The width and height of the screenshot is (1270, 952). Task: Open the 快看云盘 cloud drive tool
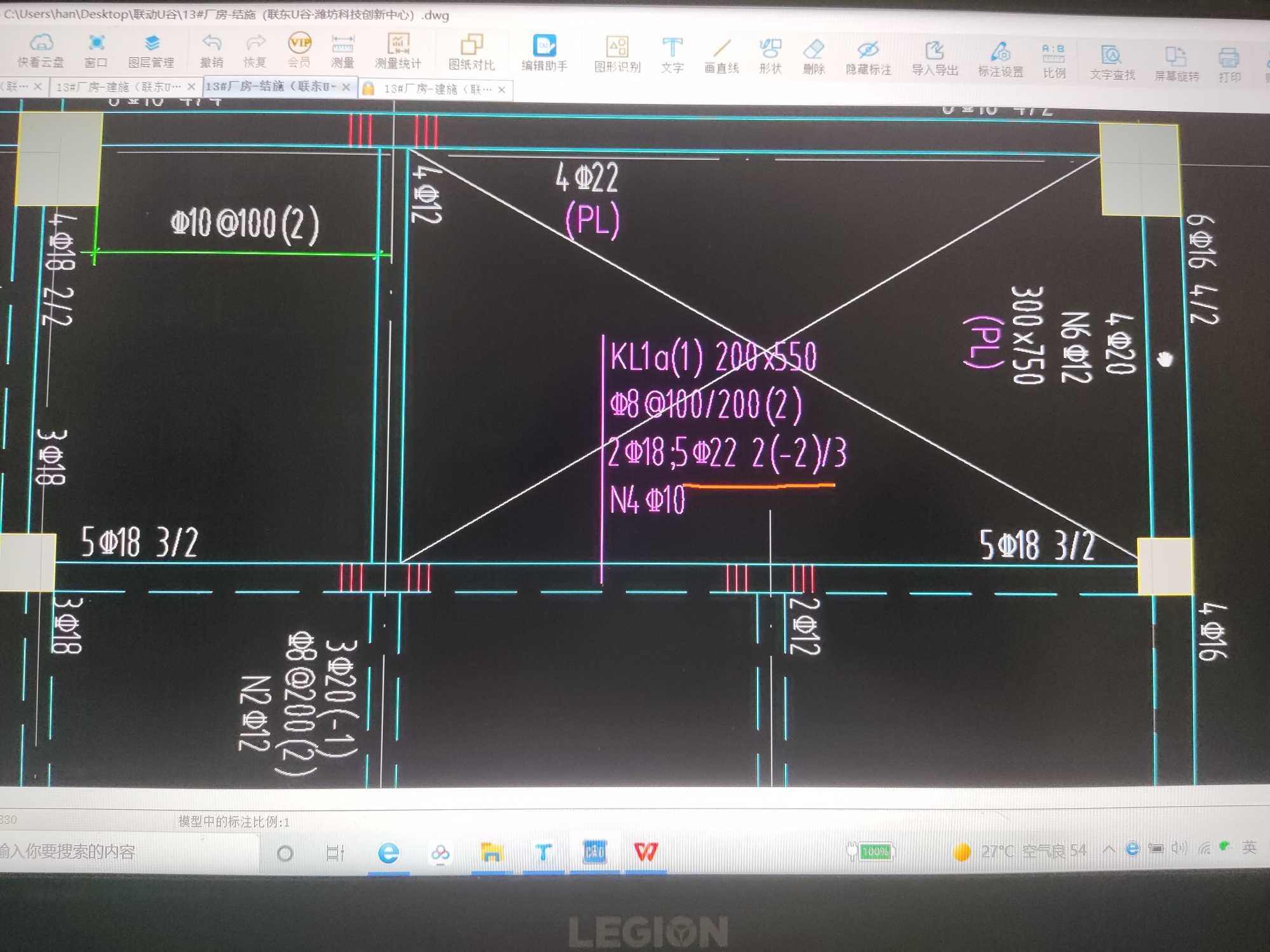tap(41, 50)
